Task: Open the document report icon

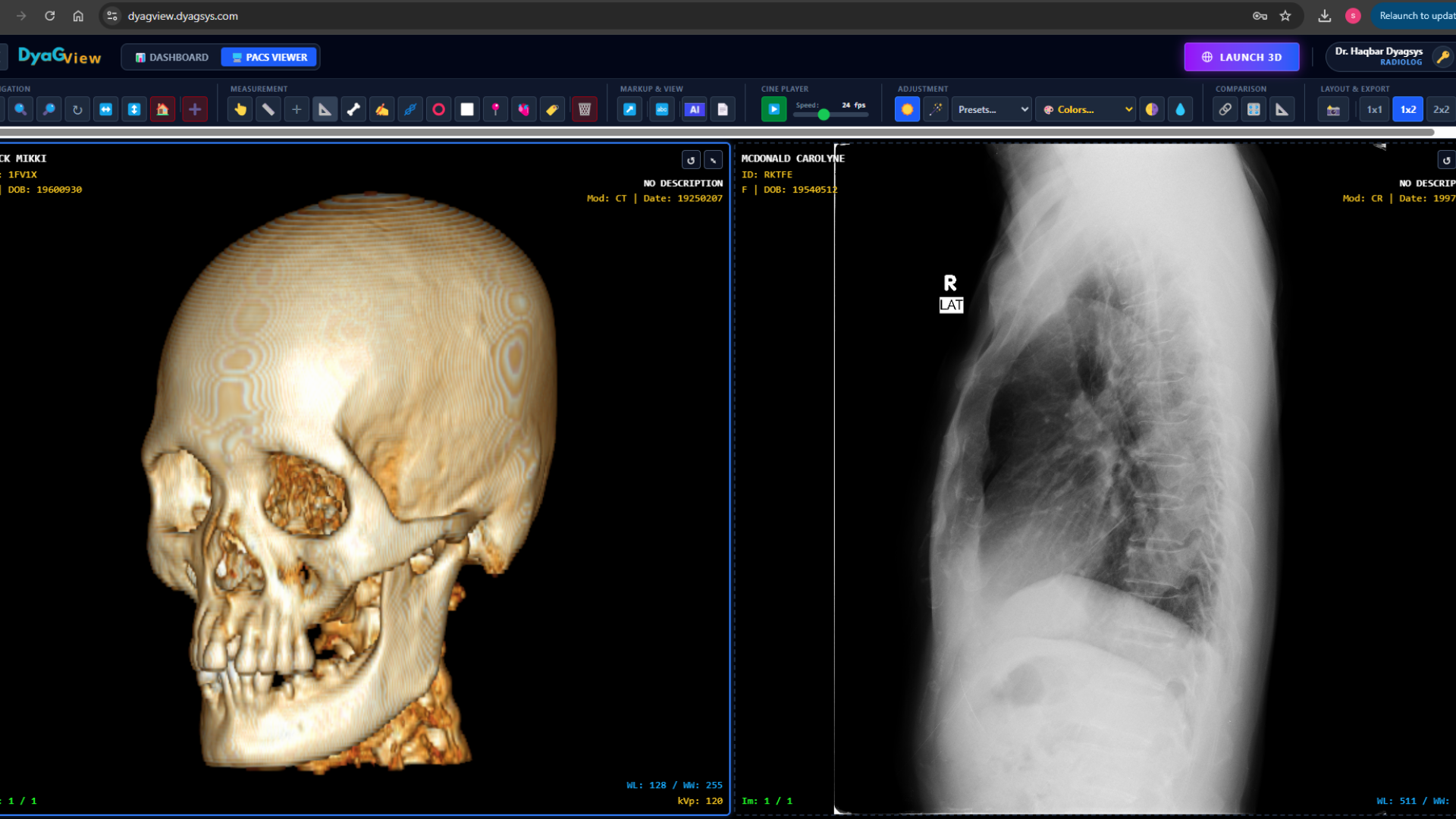Action: point(723,109)
